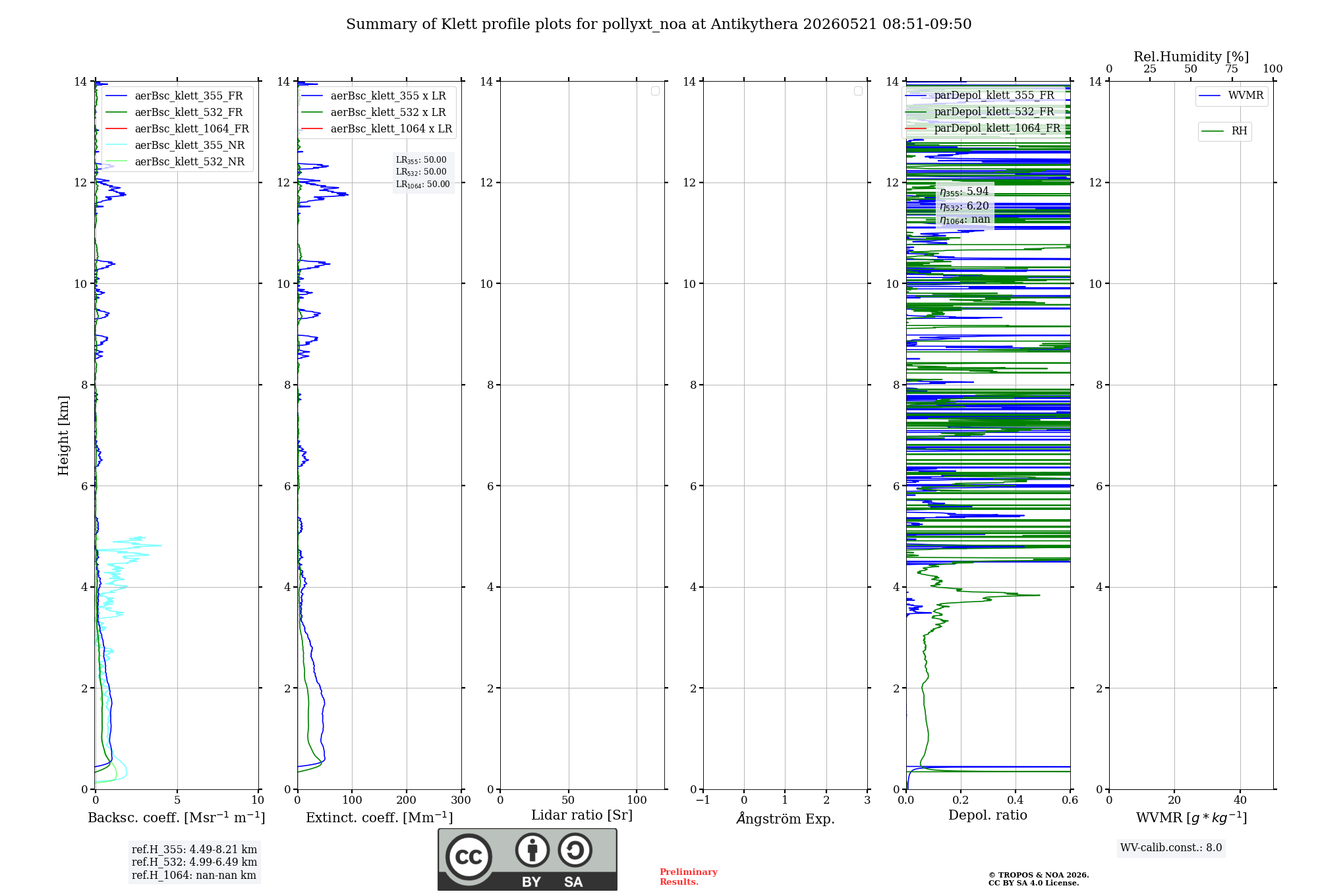Click the Height [km] axis label
This screenshot has height=896, width=1318.
tap(63, 435)
